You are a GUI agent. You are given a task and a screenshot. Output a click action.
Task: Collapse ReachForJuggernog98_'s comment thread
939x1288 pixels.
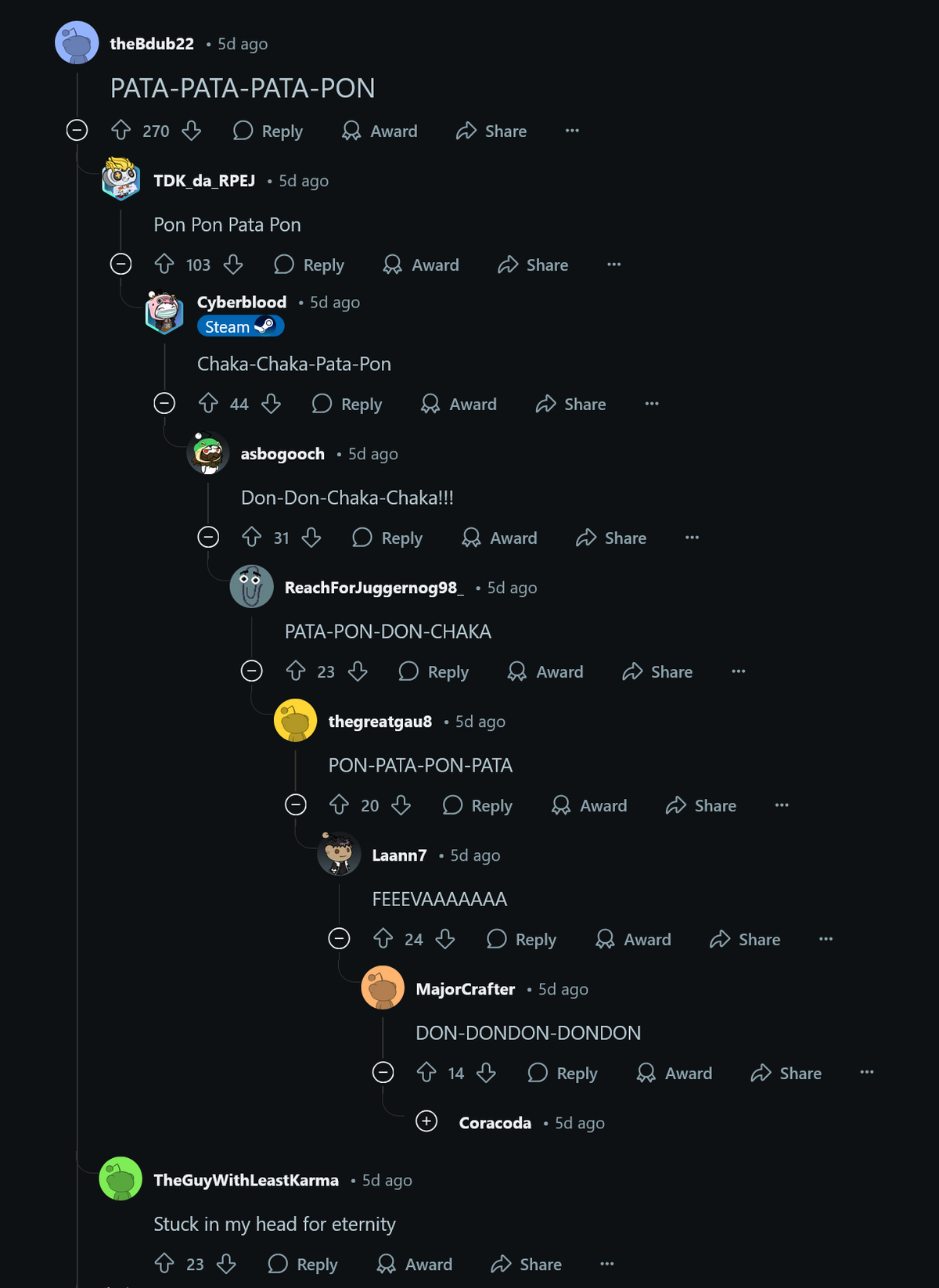coord(251,671)
